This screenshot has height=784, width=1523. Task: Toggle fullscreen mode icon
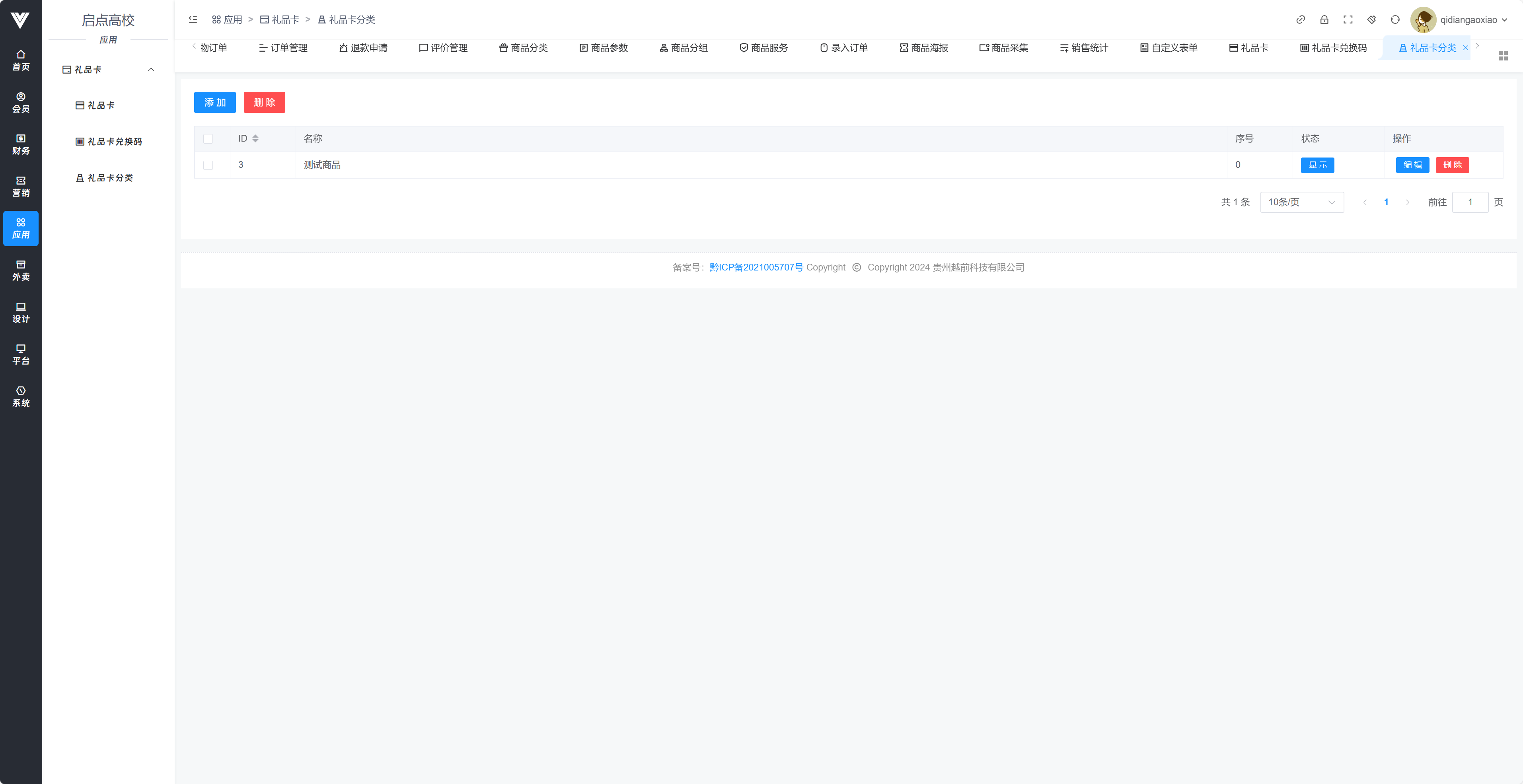(1348, 19)
